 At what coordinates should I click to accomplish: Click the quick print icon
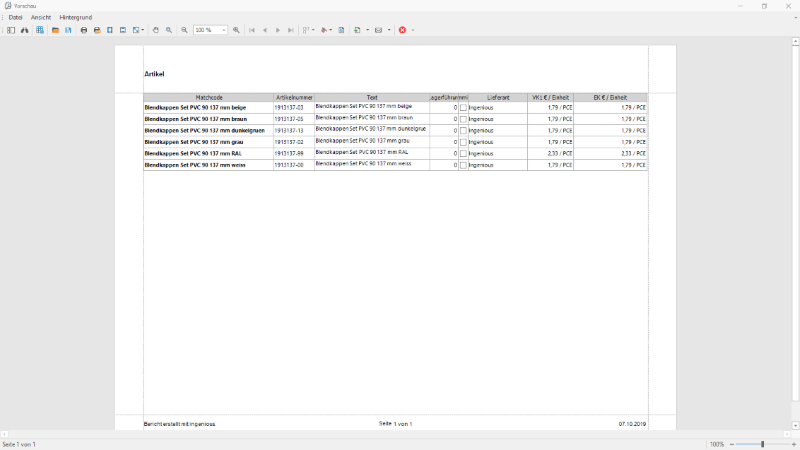pyautogui.click(x=97, y=30)
